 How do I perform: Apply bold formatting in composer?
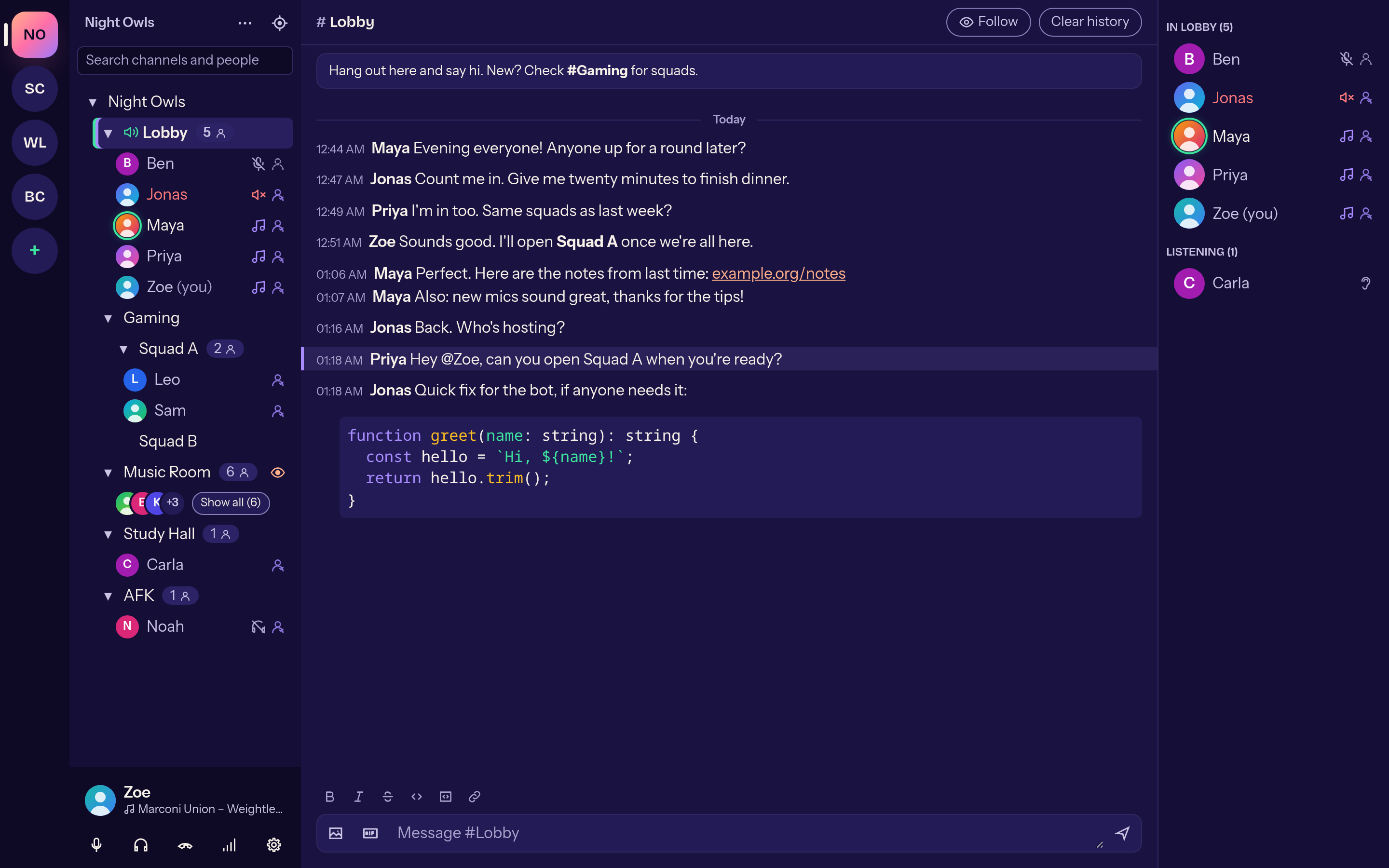click(329, 797)
